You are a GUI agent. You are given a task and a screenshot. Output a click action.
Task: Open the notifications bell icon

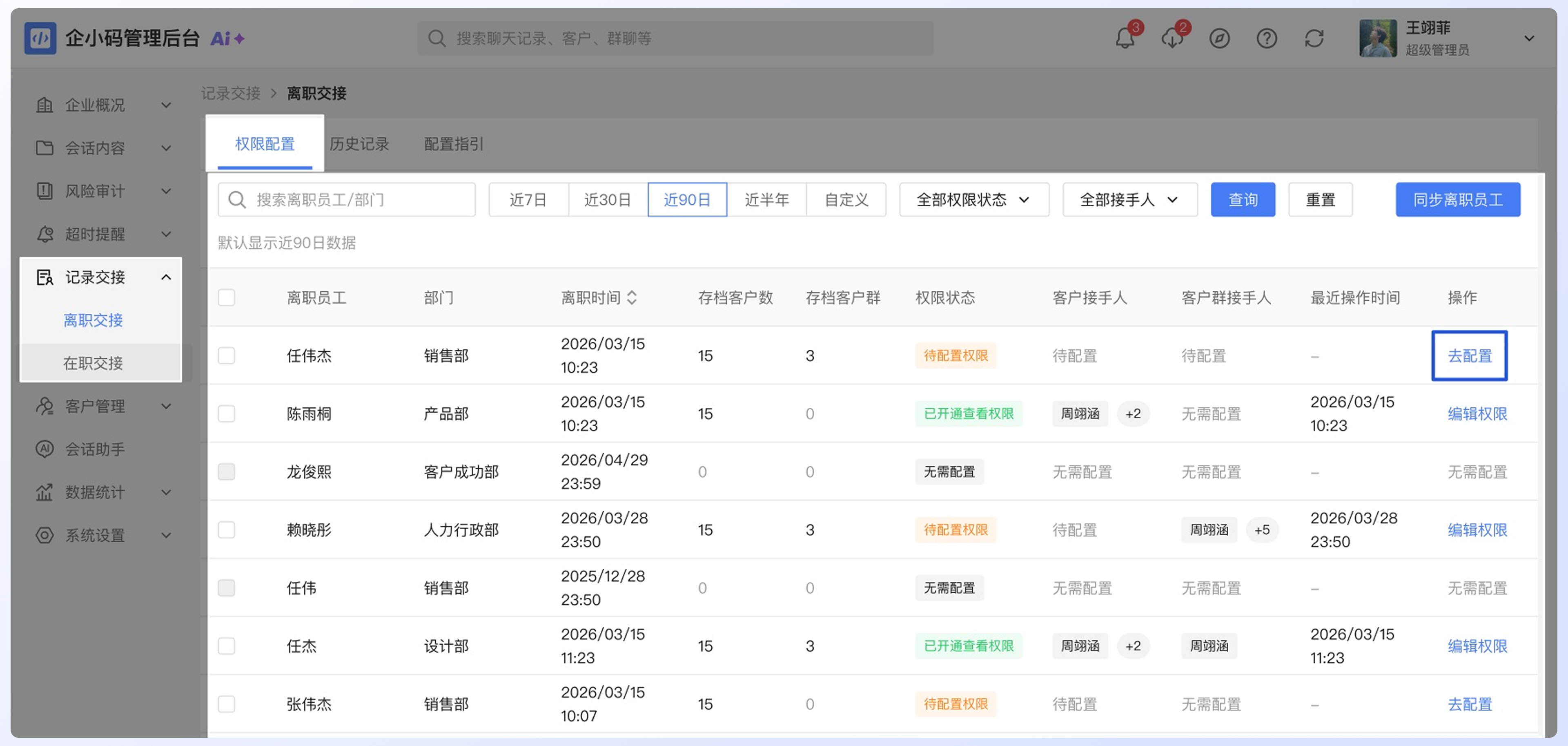pos(1125,38)
